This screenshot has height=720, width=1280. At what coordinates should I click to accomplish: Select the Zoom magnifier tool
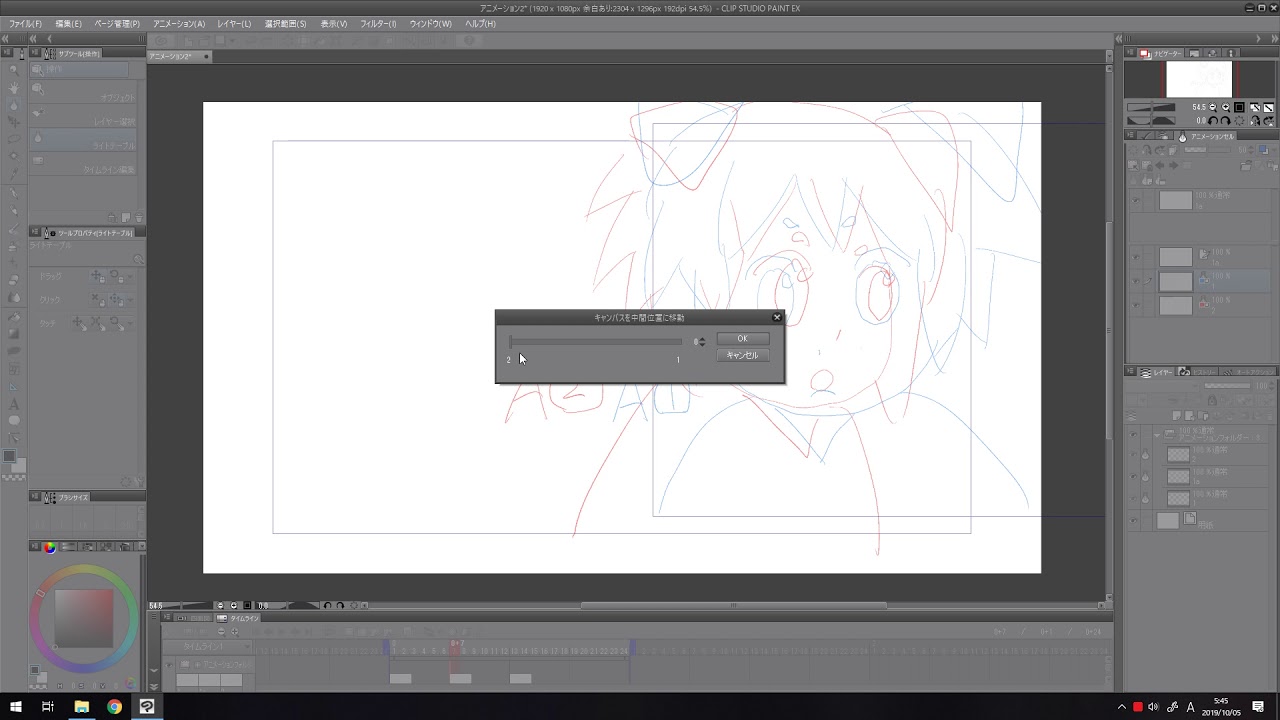coord(14,70)
